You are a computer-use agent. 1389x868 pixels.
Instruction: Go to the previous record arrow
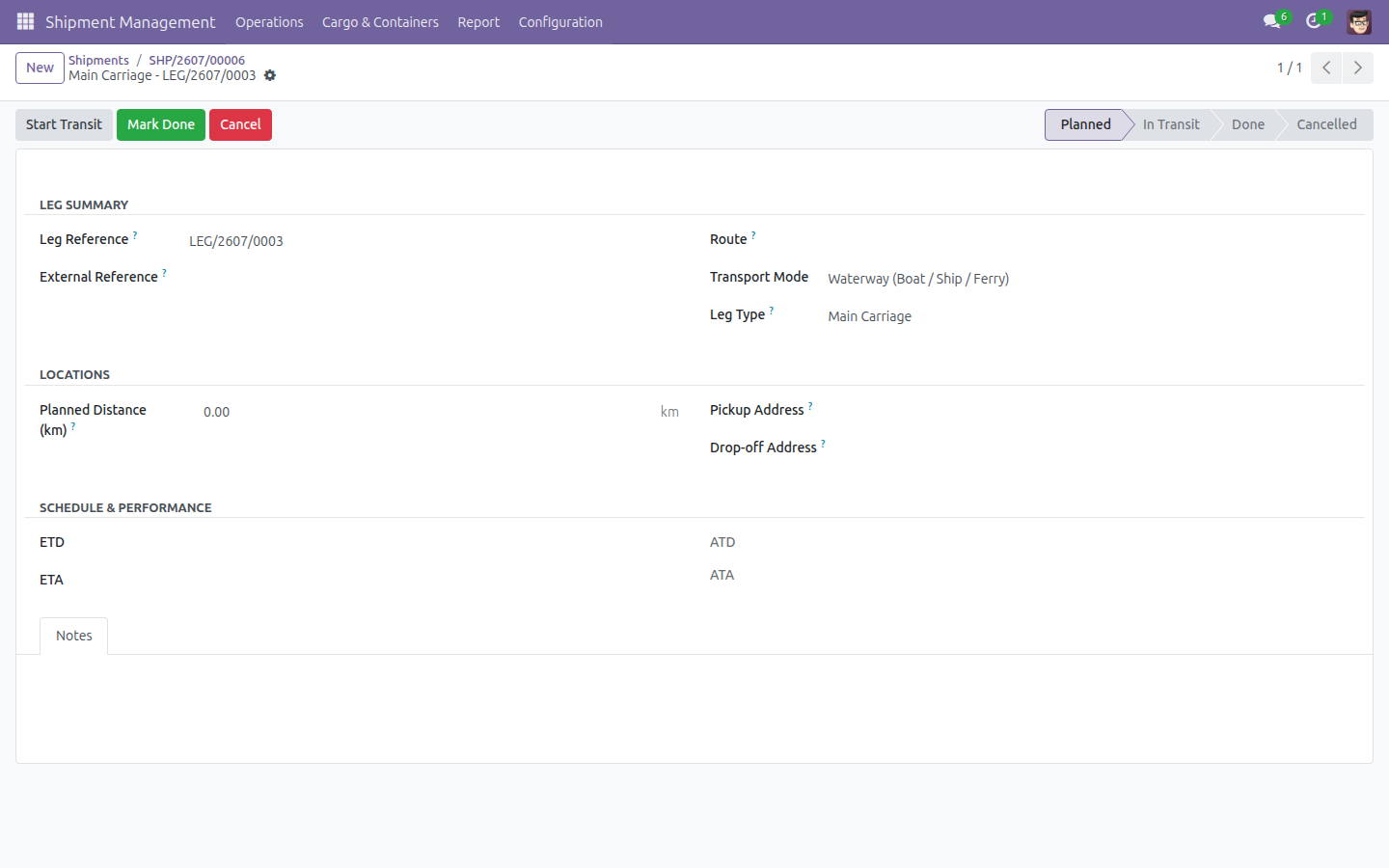(1326, 68)
